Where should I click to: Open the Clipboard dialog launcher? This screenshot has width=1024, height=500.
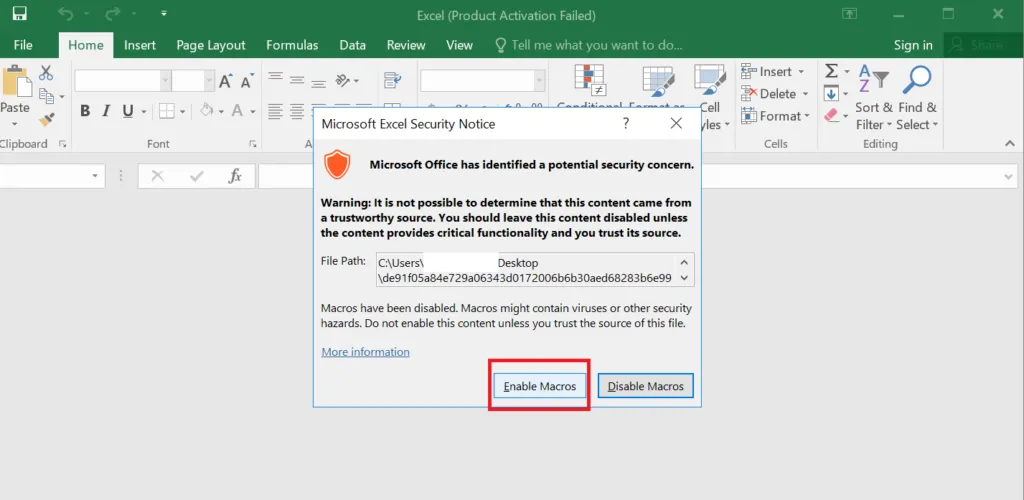63,144
